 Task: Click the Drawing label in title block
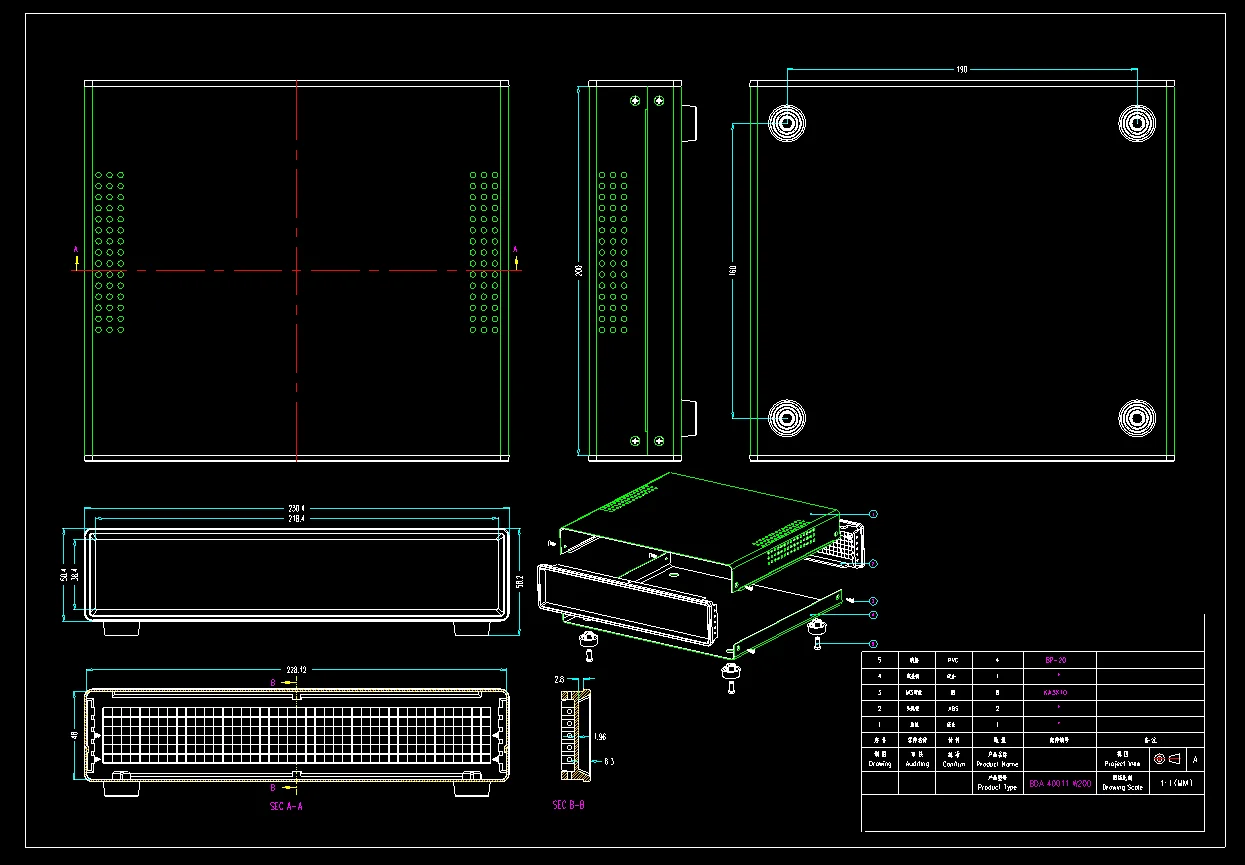click(x=880, y=764)
